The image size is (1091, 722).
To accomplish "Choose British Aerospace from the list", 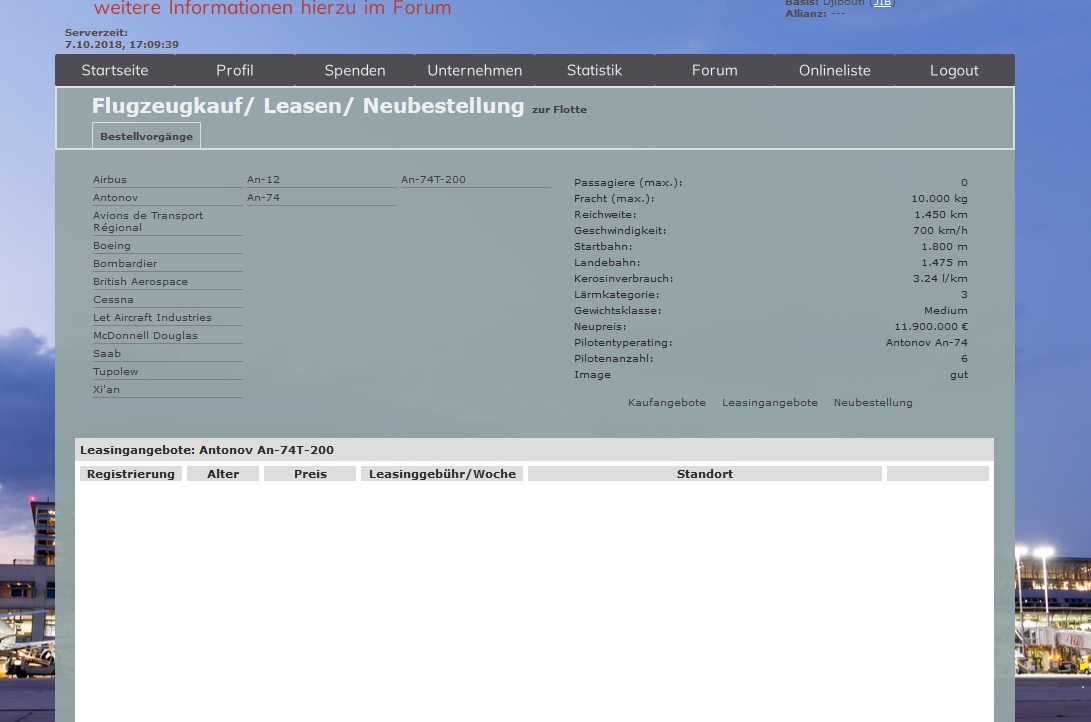I will point(168,282).
